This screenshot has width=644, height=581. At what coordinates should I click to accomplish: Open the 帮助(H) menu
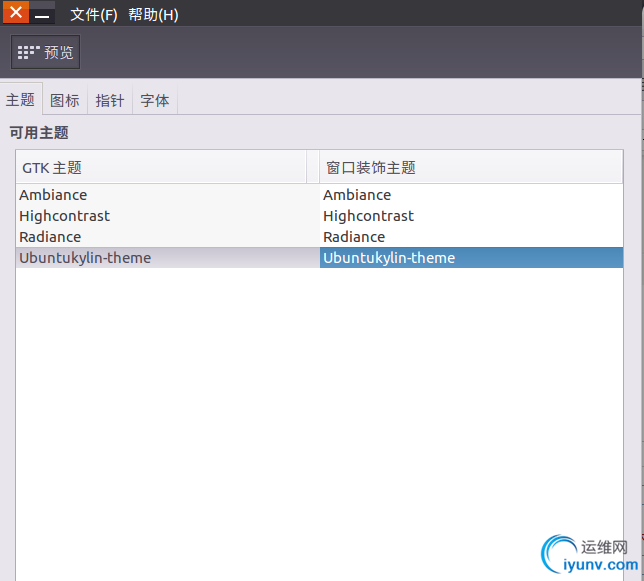coord(153,15)
